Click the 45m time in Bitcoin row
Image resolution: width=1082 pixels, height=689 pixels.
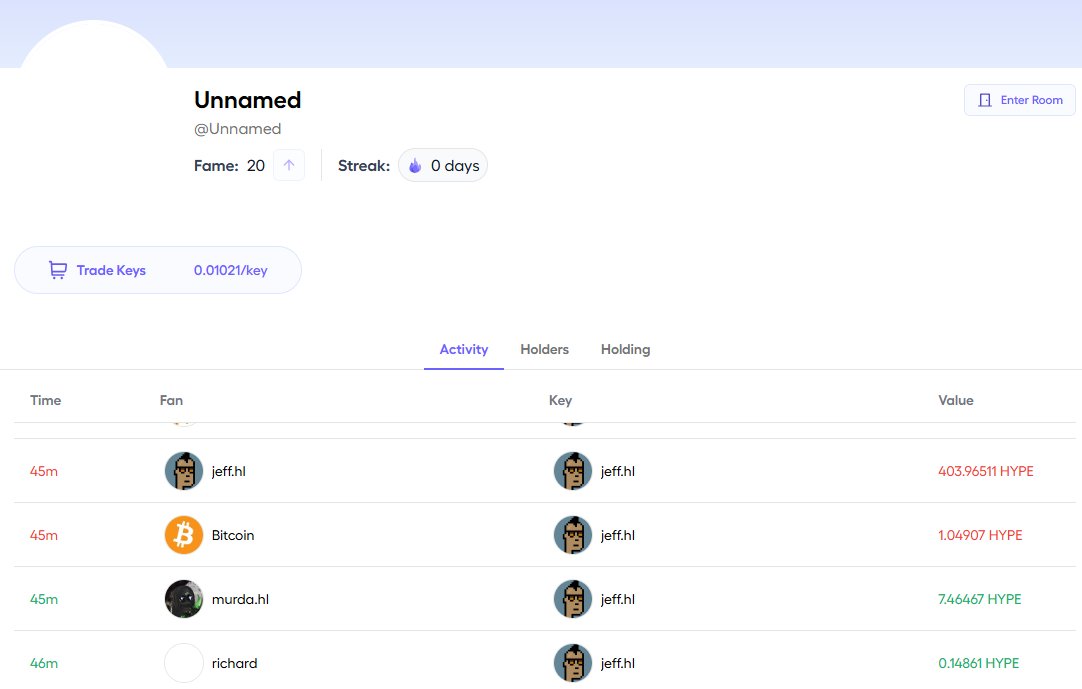[x=43, y=535]
